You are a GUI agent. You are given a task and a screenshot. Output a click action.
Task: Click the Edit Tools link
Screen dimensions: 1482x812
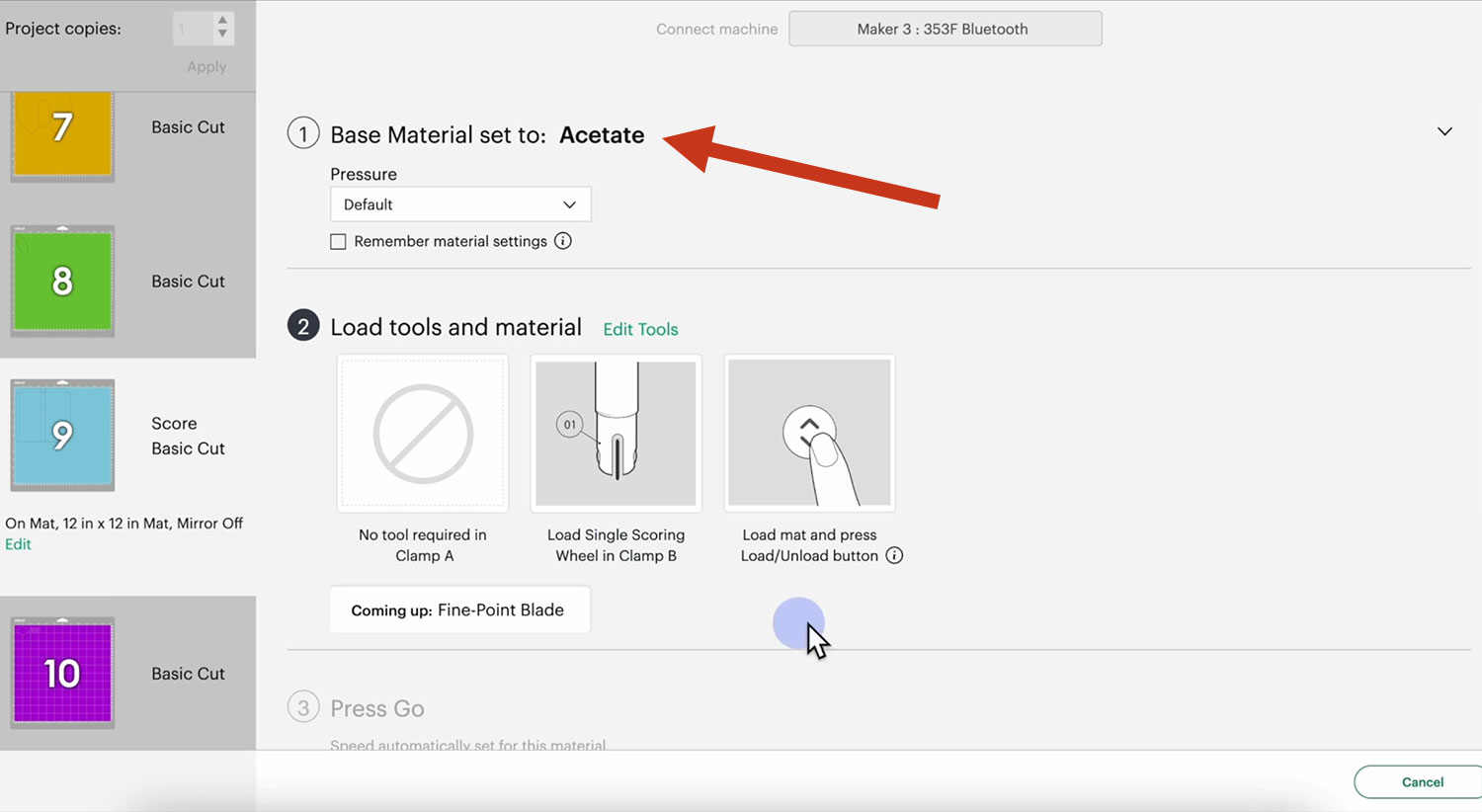coord(640,329)
